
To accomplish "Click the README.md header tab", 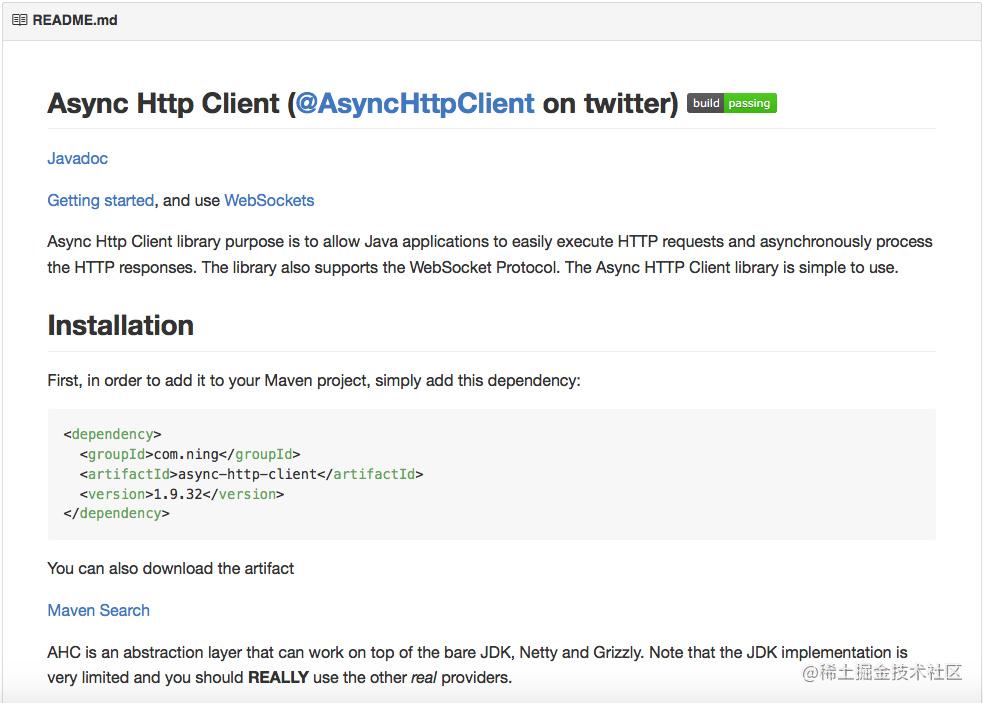I will 73,19.
